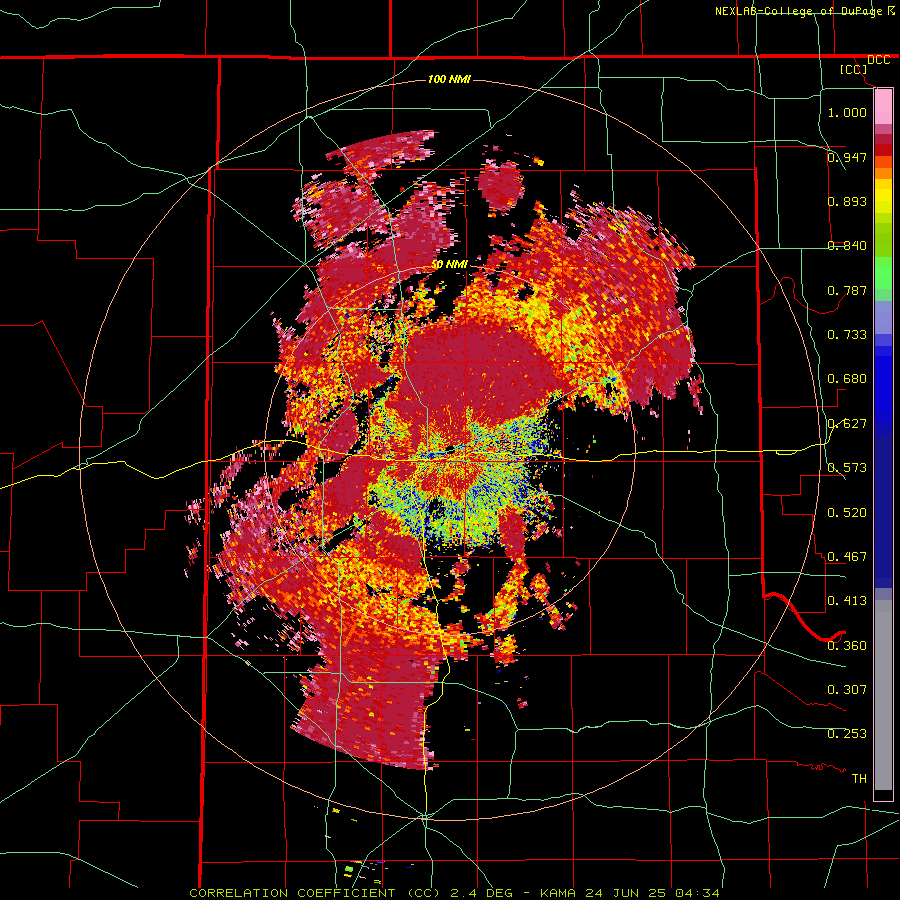Click the 0.520 legend value
Image resolution: width=900 pixels, height=900 pixels.
point(847,513)
